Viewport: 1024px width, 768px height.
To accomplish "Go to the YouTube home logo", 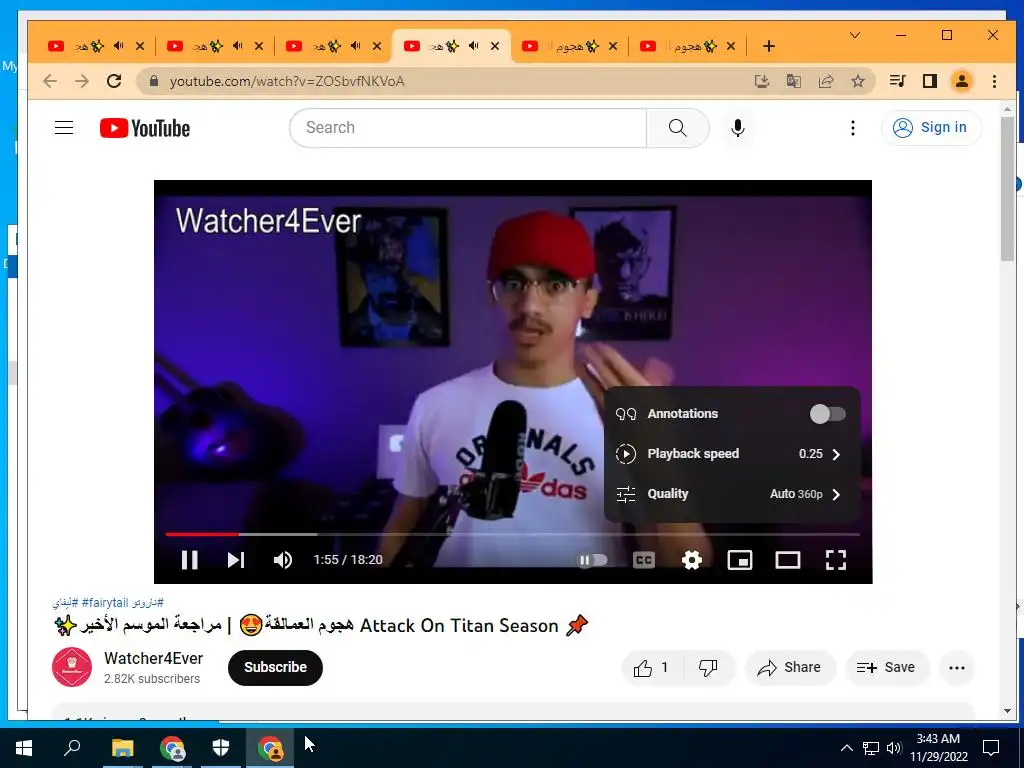I will (x=144, y=128).
